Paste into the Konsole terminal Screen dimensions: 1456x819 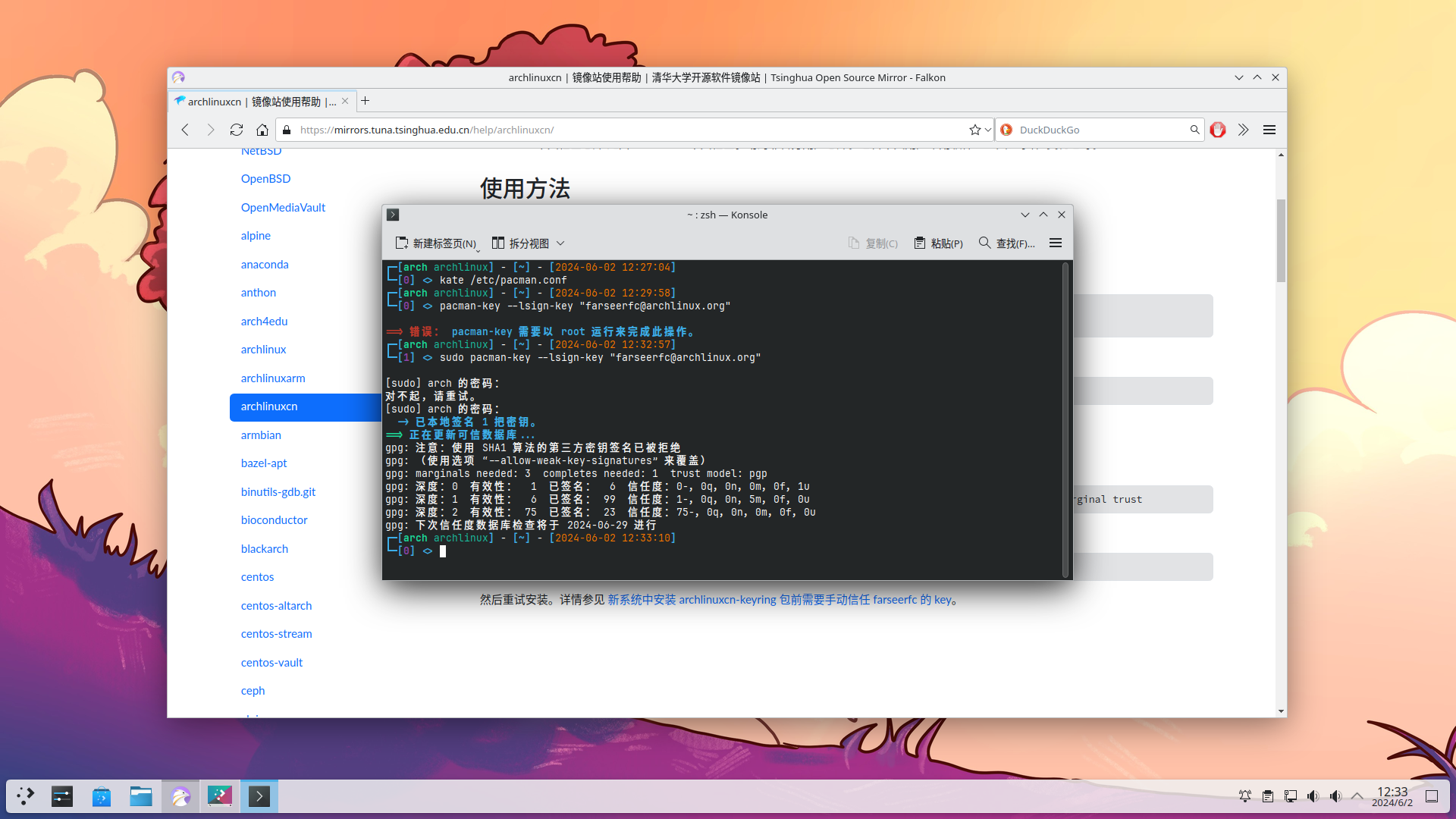tap(938, 243)
